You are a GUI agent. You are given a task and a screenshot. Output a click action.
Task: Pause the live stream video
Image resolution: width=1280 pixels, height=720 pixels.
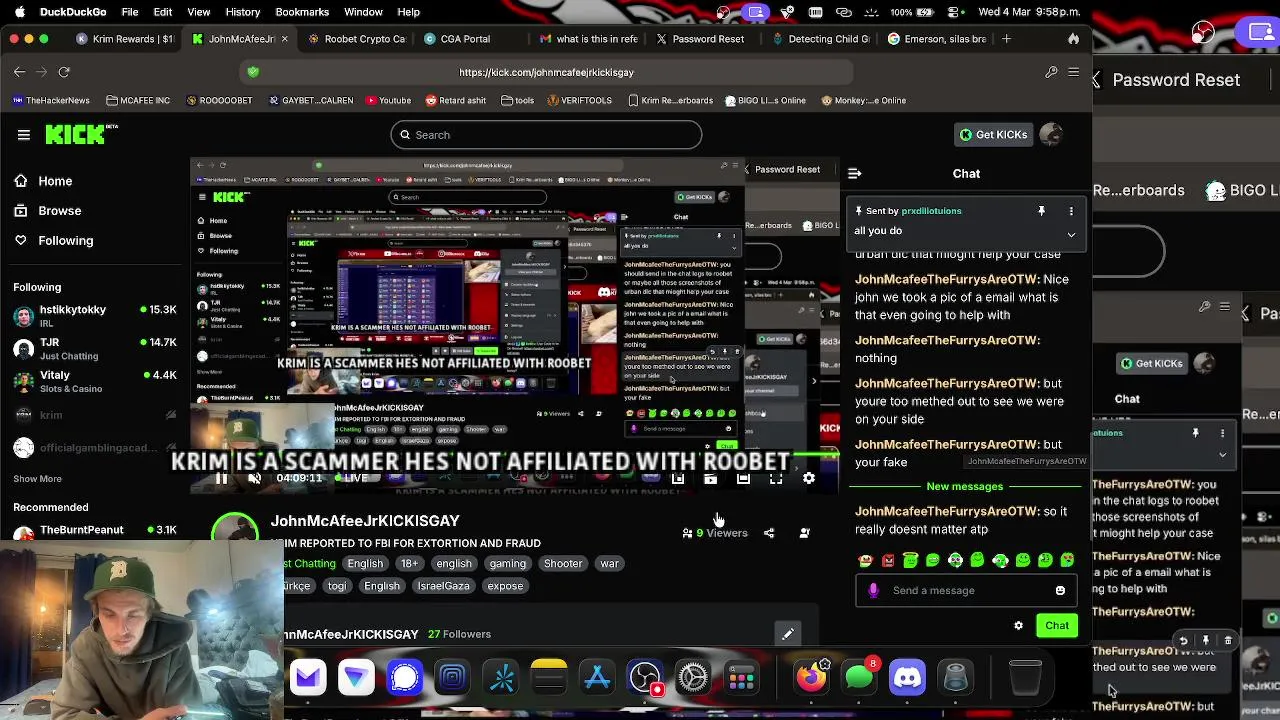coord(221,479)
